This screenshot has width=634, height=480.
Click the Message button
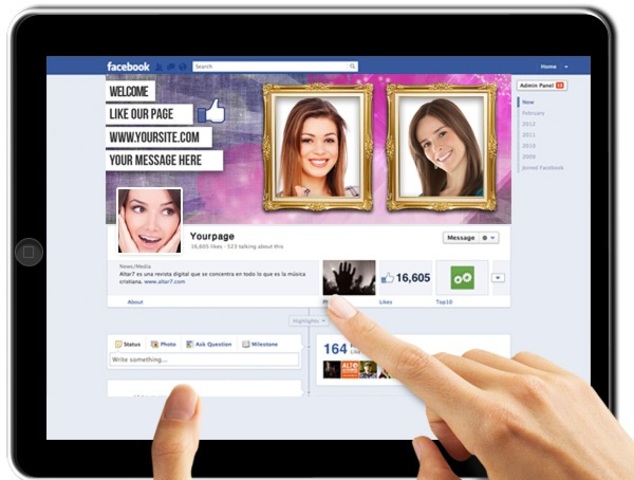(461, 238)
